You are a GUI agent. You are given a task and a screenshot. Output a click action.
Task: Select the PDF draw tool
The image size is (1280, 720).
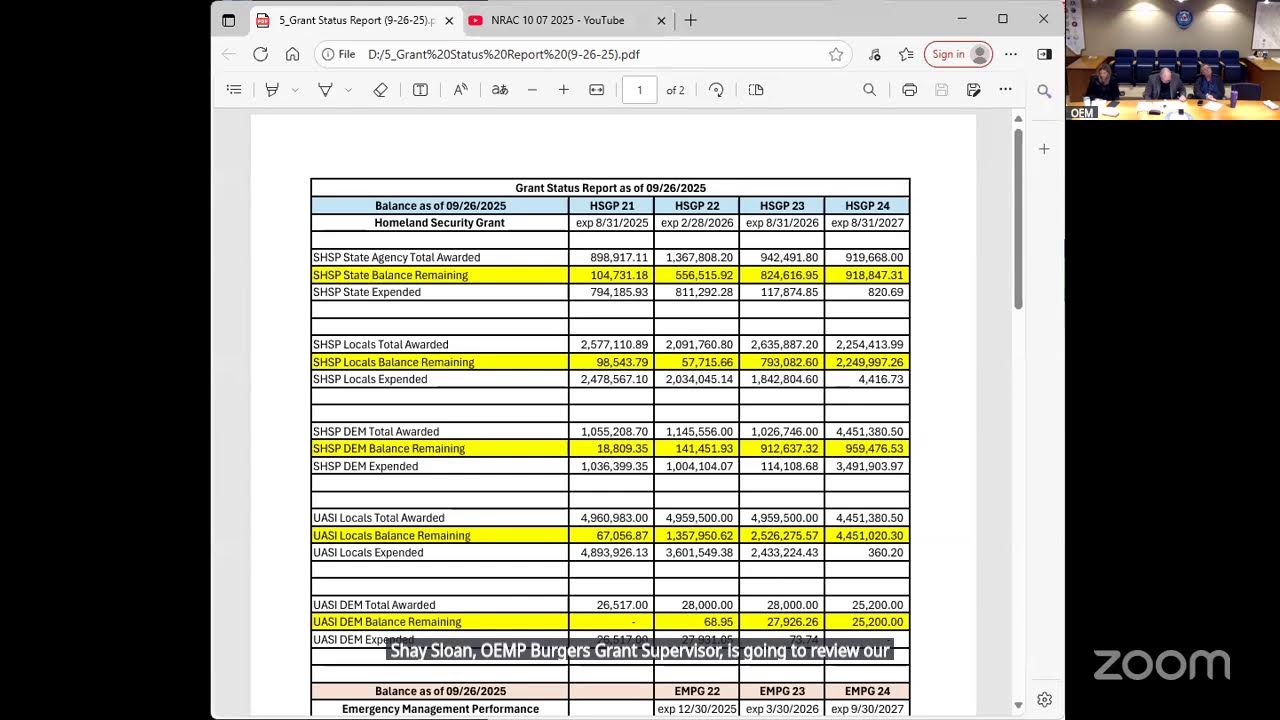(x=325, y=90)
